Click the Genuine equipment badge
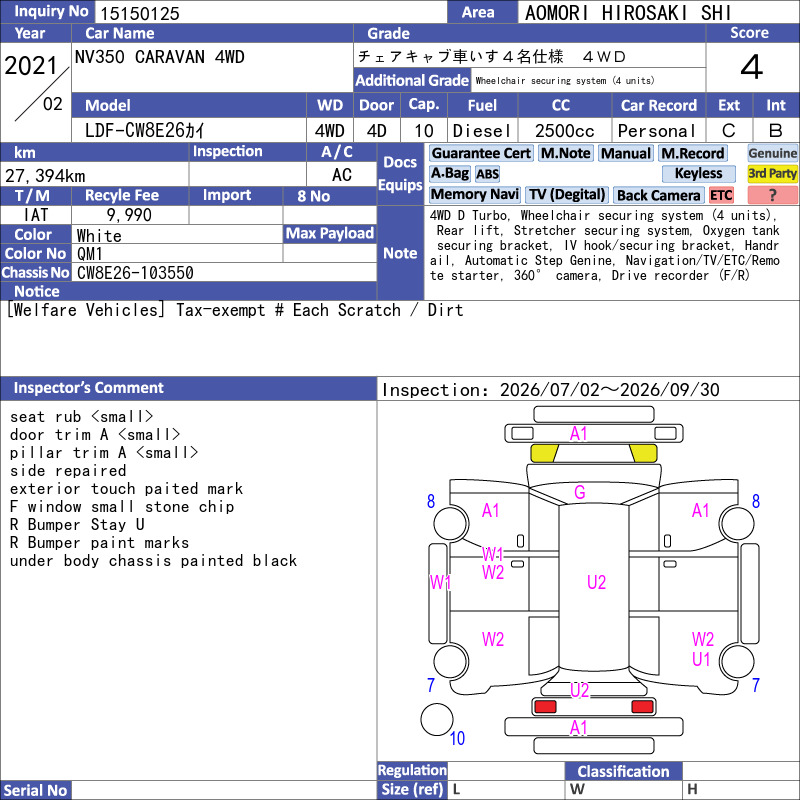This screenshot has height=800, width=800. (x=772, y=153)
